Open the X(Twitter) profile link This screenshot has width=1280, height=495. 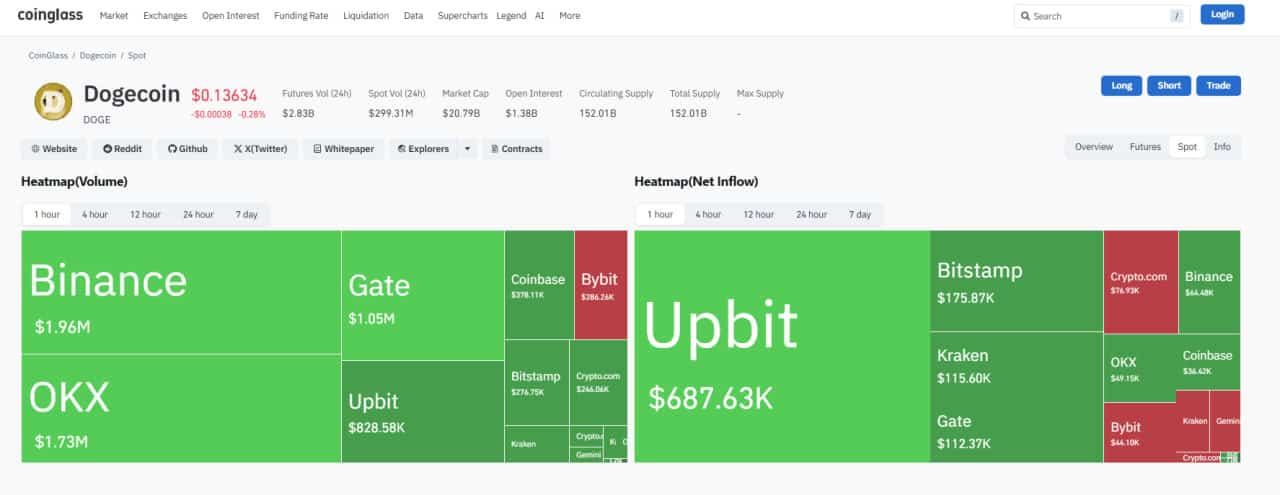click(x=260, y=149)
